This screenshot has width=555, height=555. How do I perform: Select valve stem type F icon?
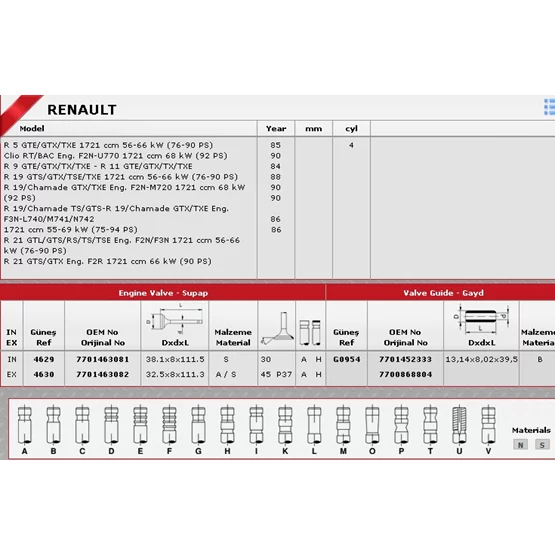pos(169,425)
